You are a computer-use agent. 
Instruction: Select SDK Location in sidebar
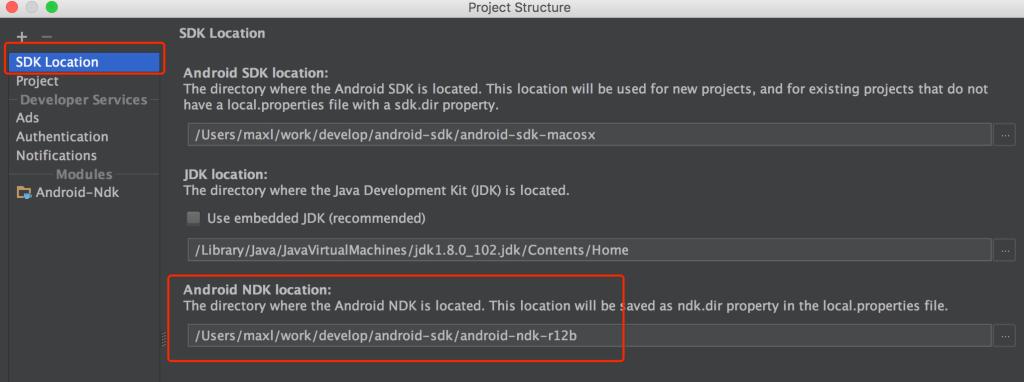click(x=84, y=62)
